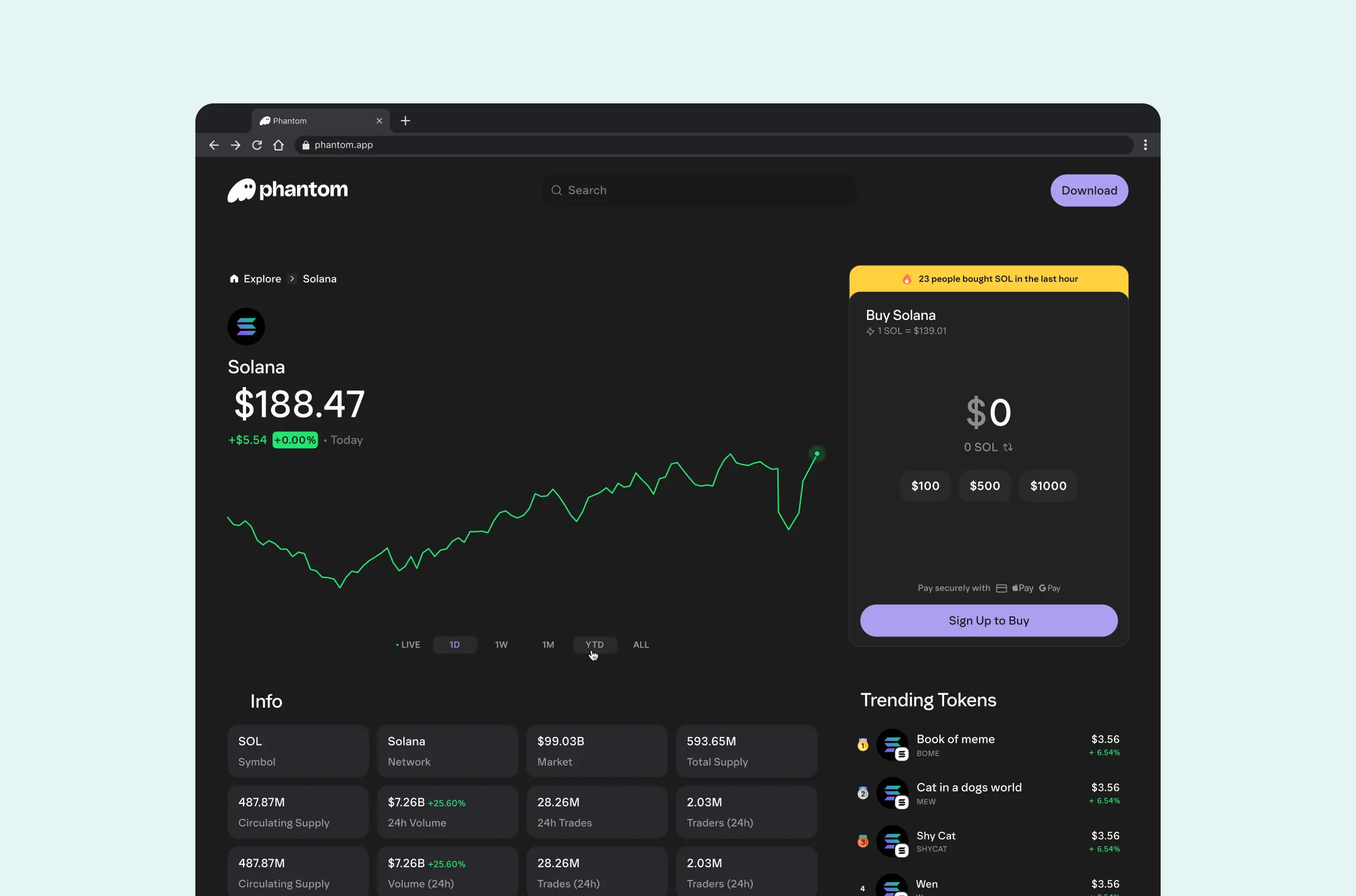Reload the page with refresh icon
1356x896 pixels.
click(x=257, y=145)
